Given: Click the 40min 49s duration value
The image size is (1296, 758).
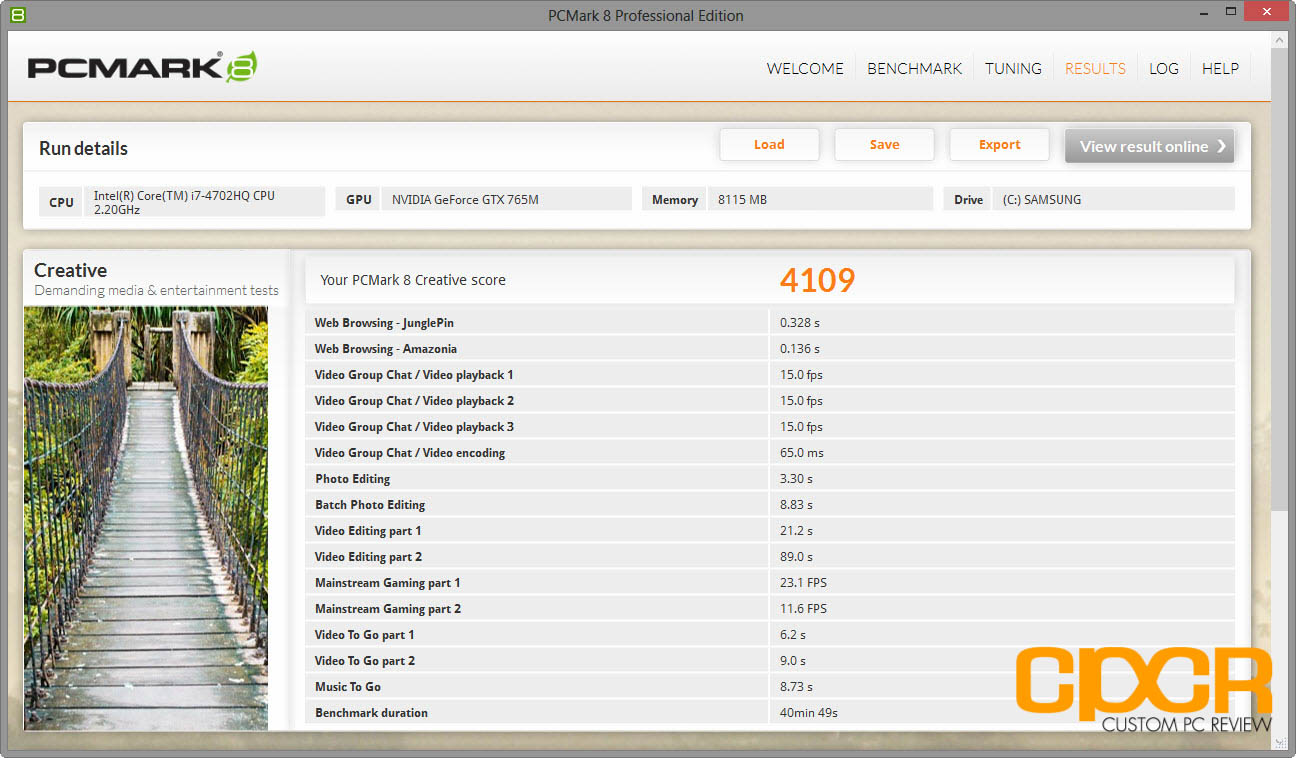Looking at the screenshot, I should pos(808,713).
